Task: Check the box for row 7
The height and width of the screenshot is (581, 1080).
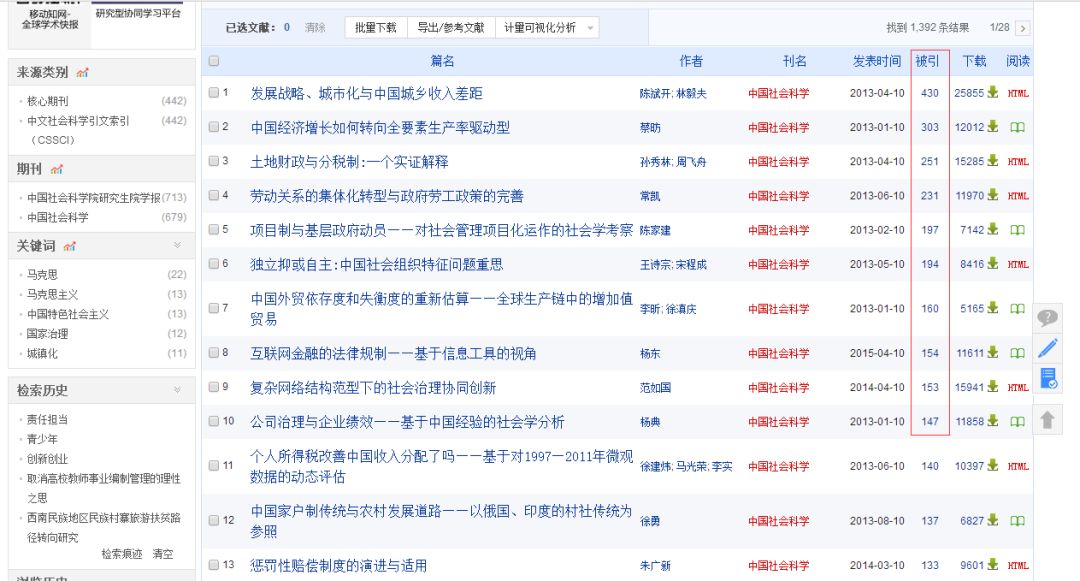Action: tap(214, 308)
